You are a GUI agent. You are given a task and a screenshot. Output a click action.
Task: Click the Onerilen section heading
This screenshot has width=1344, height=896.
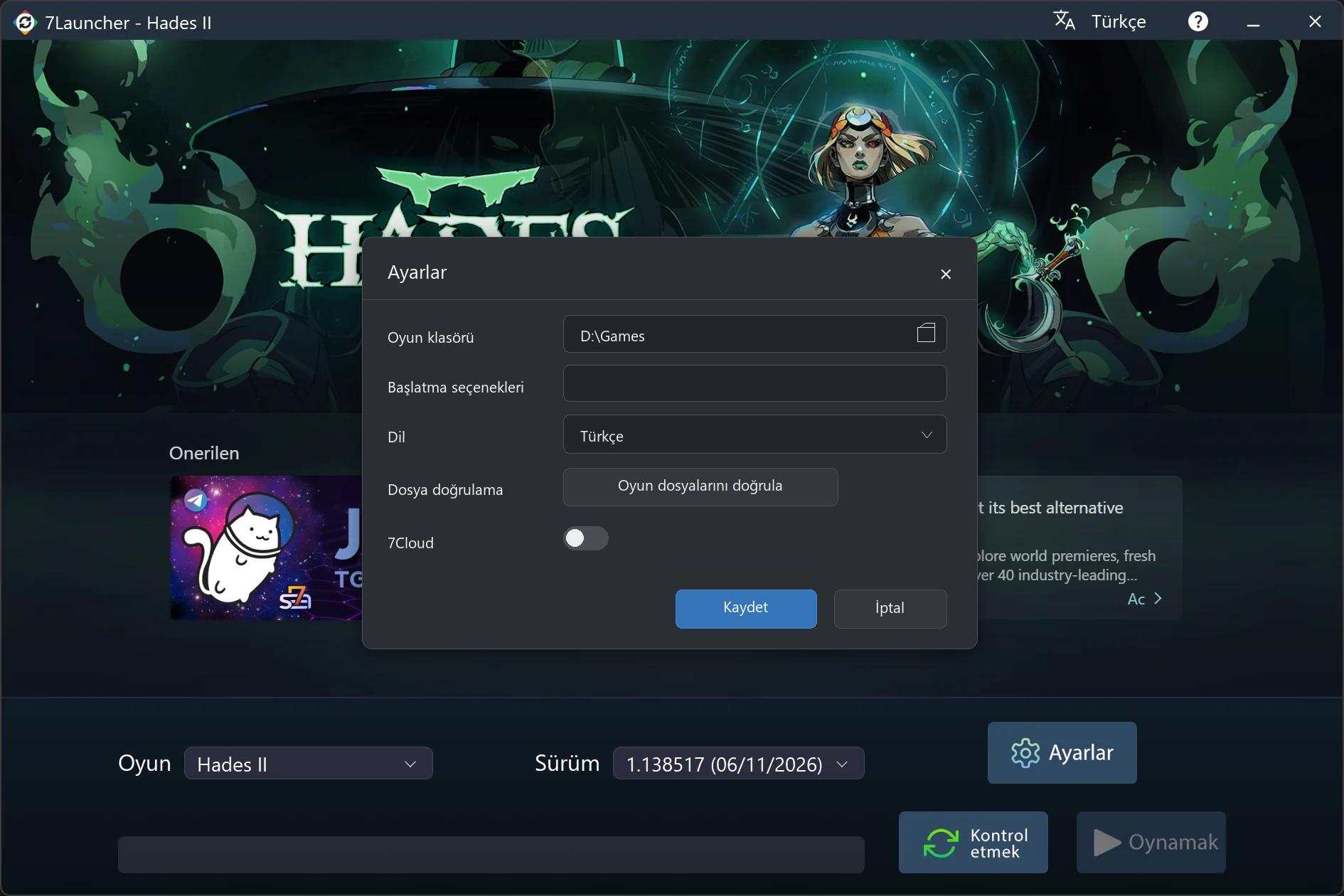point(204,453)
